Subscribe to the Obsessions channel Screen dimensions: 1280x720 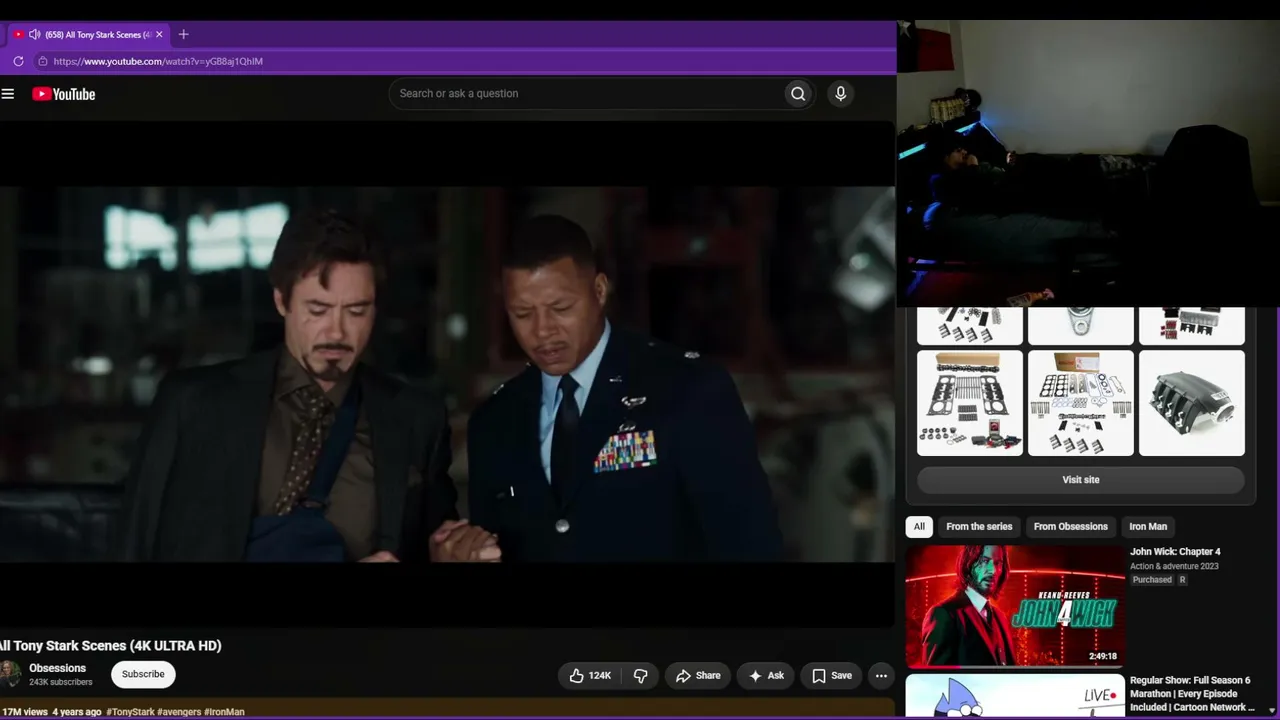[x=143, y=675]
